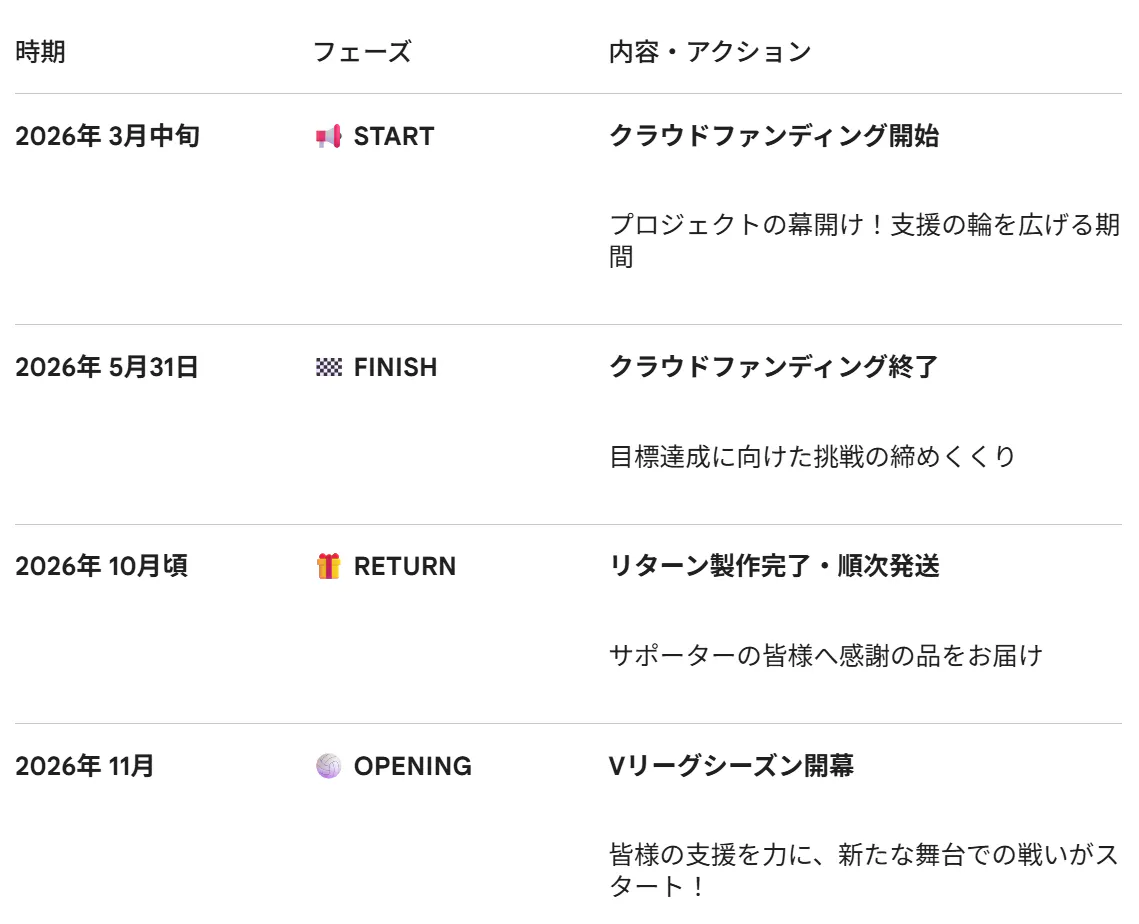1139x924 pixels.
Task: Click the OPENING phase label
Action: [x=413, y=766]
